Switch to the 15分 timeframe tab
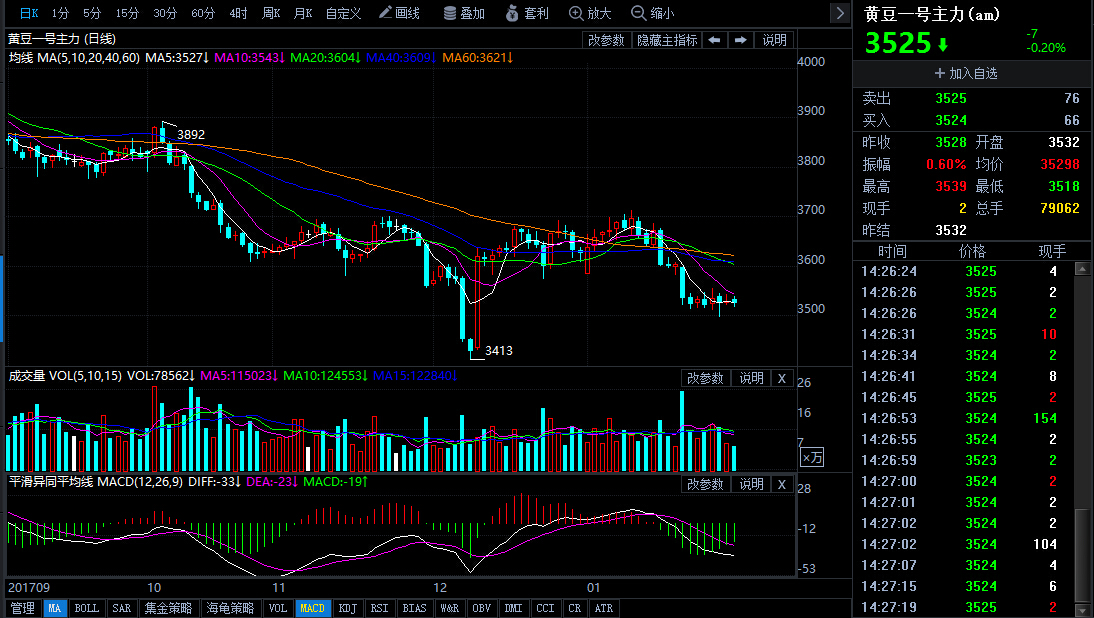This screenshot has width=1094, height=618. [x=127, y=13]
